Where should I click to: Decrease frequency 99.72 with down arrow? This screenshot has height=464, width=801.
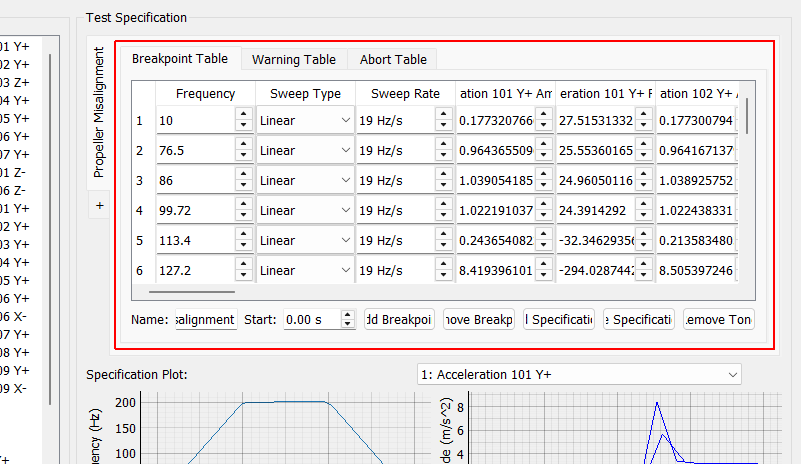244,215
